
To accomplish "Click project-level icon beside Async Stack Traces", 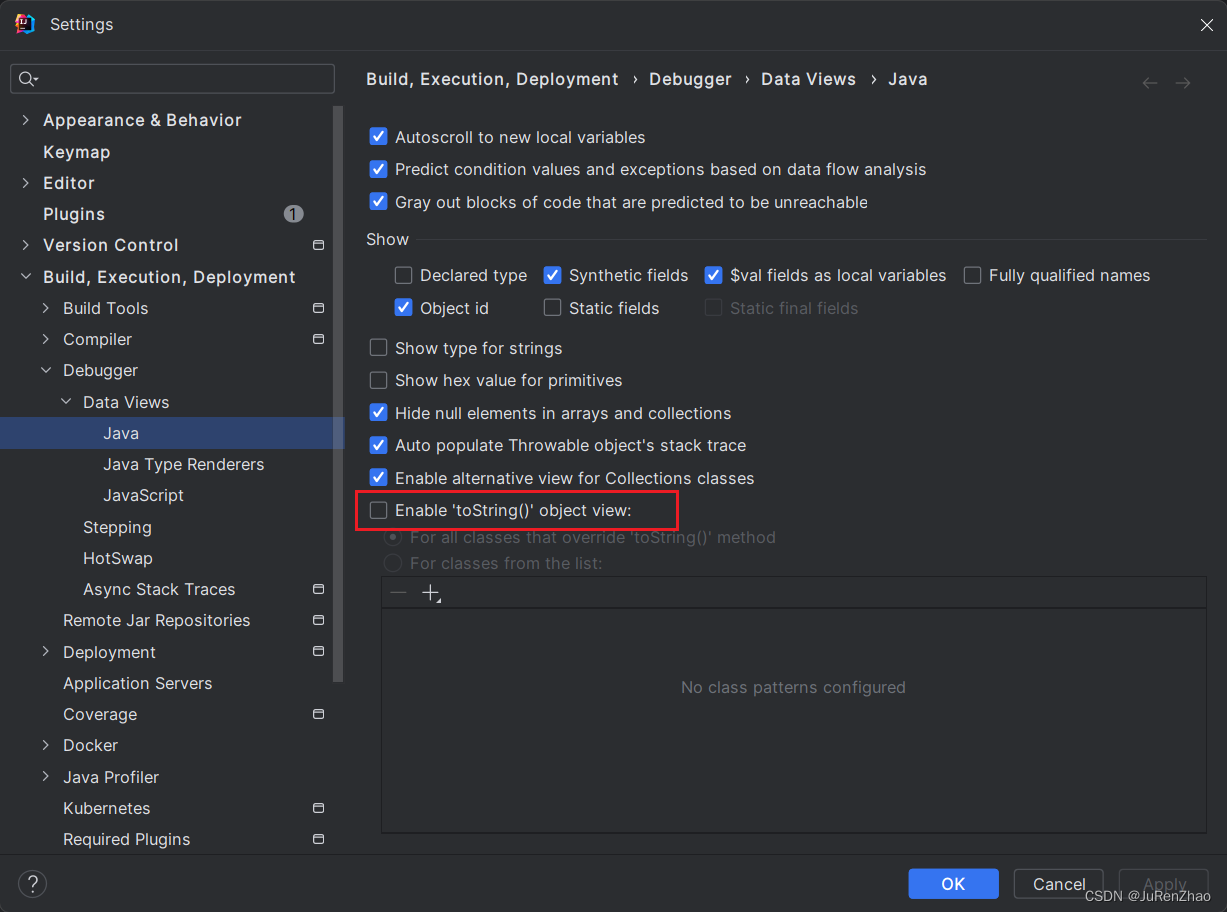I will pyautogui.click(x=318, y=589).
